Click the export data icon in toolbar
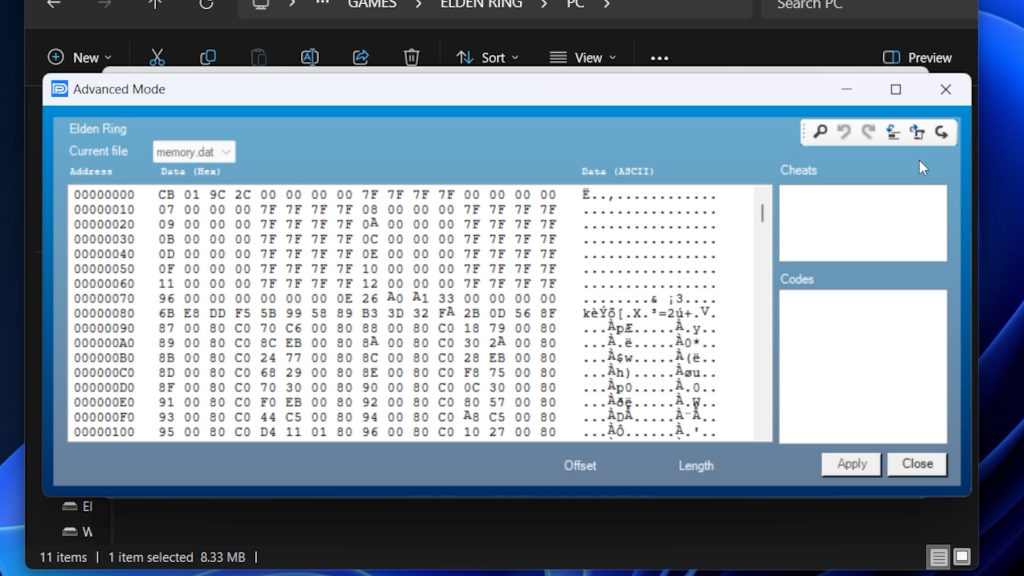Viewport: 1024px width, 576px height. (x=917, y=132)
